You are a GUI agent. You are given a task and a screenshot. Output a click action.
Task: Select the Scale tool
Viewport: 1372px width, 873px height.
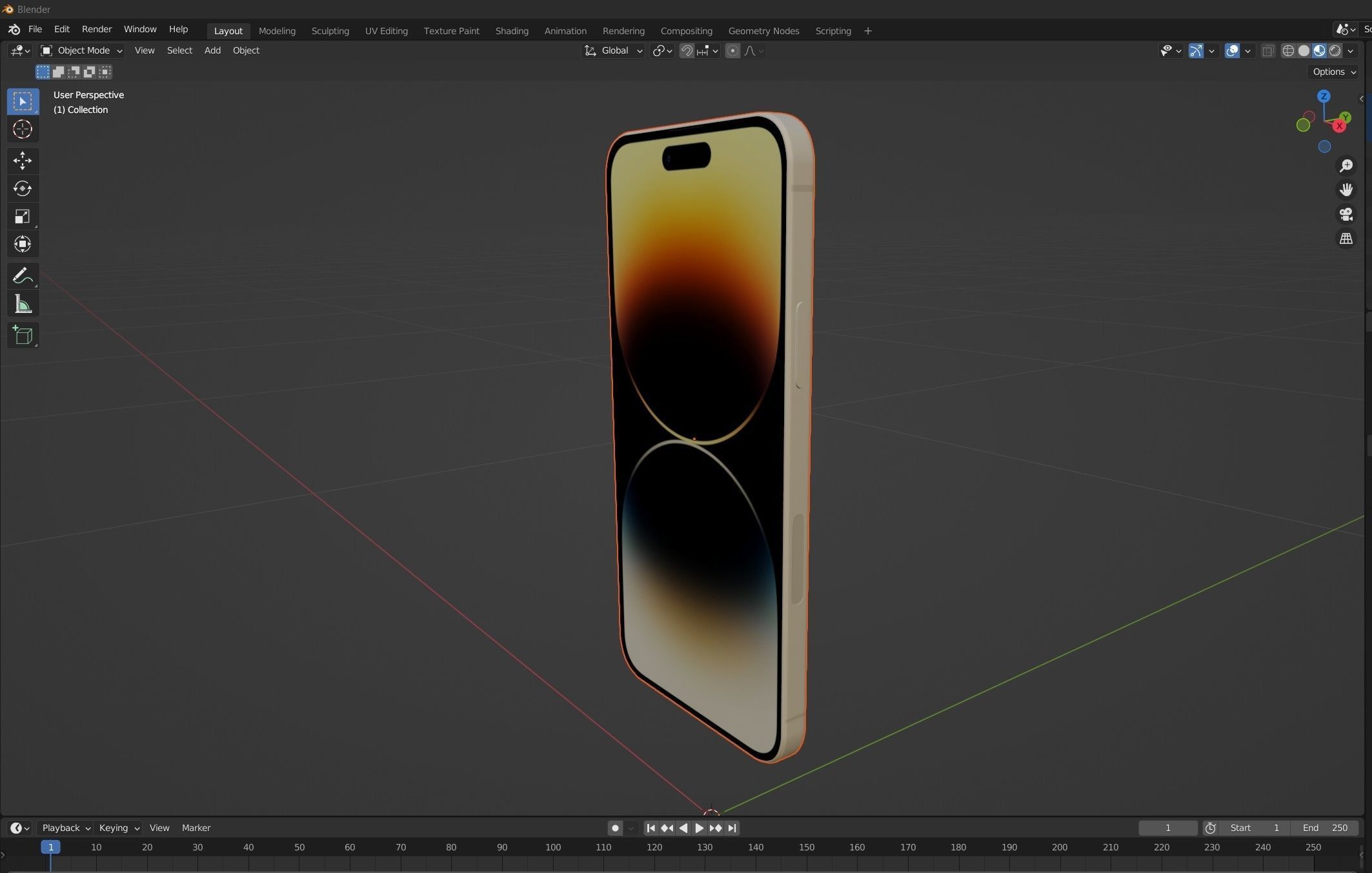pyautogui.click(x=23, y=216)
